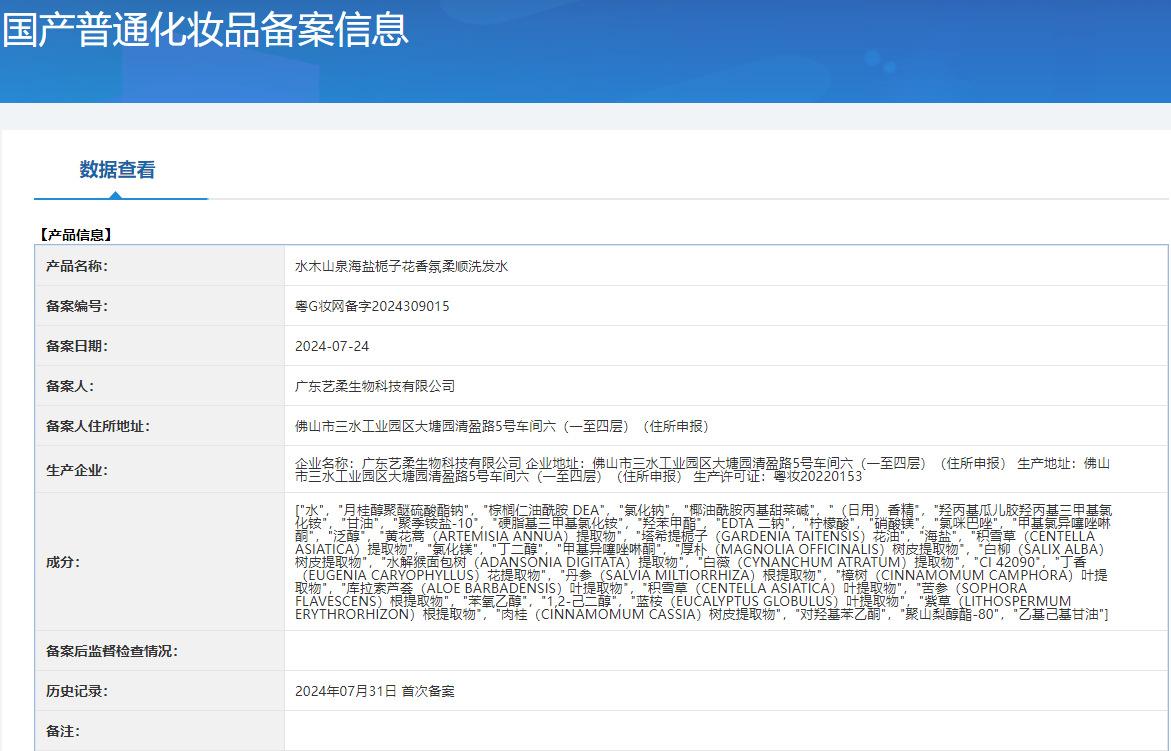Click the production enterprise details text
The width and height of the screenshot is (1171, 751).
[702, 470]
